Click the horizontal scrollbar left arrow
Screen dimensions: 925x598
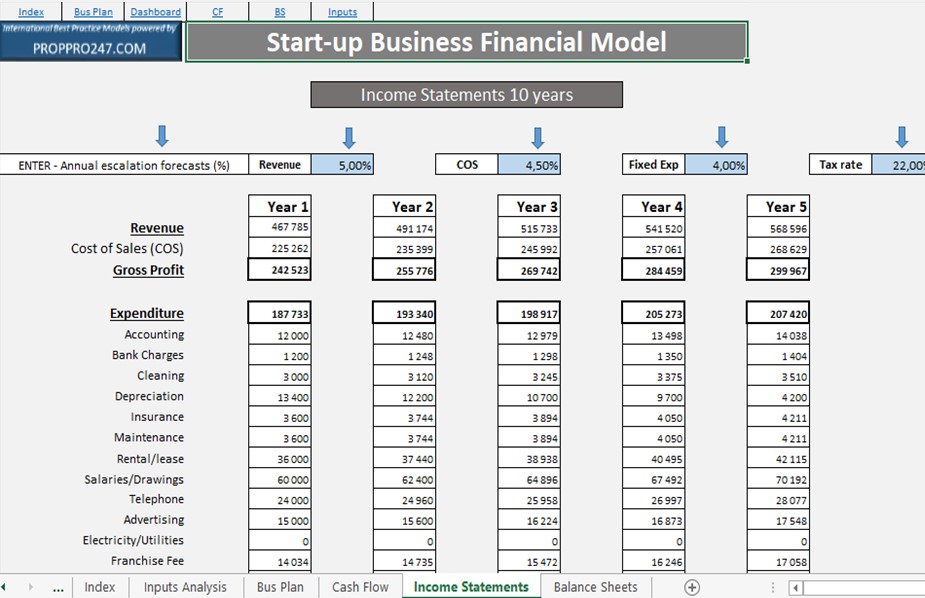pyautogui.click(x=796, y=588)
